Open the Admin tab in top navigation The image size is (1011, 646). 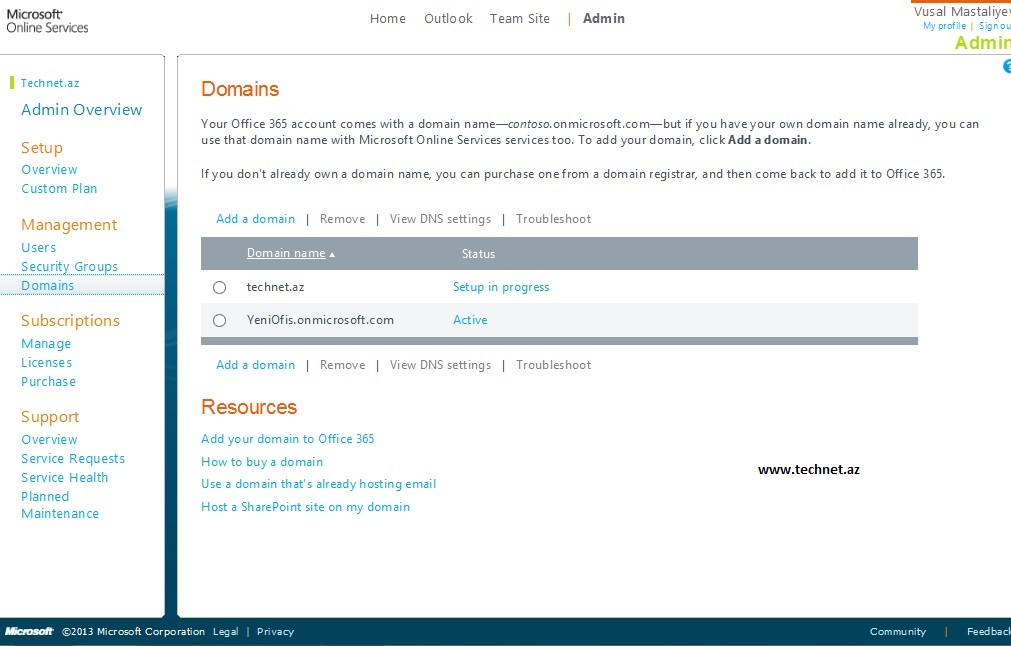coord(603,19)
